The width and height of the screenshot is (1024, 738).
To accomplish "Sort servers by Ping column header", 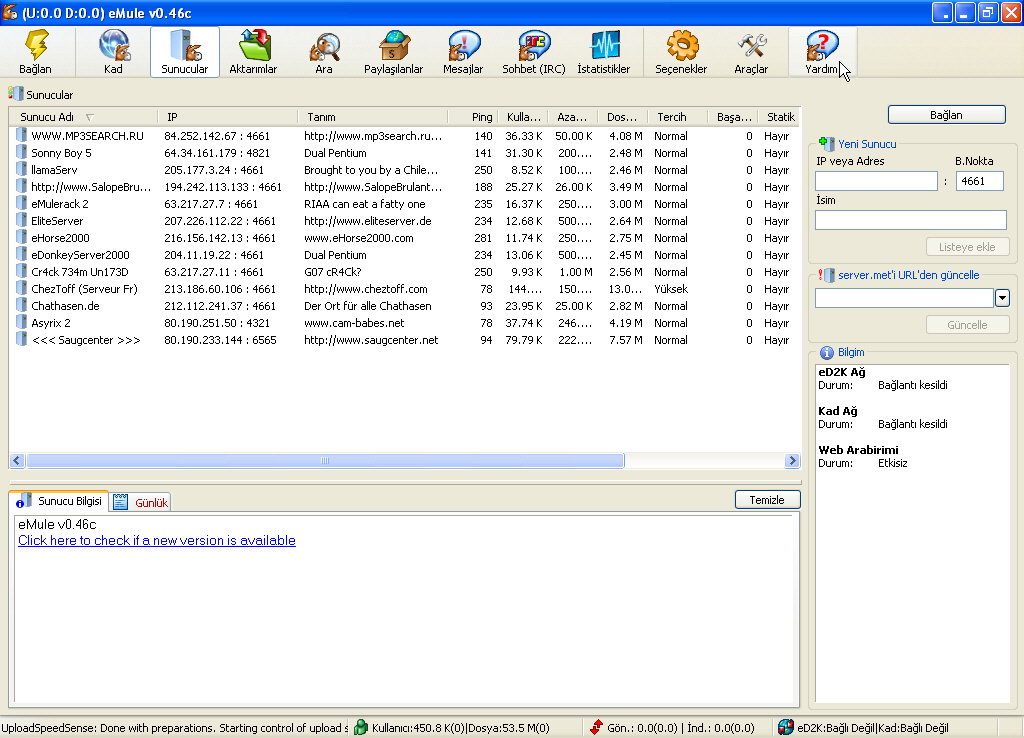I will [x=473, y=117].
